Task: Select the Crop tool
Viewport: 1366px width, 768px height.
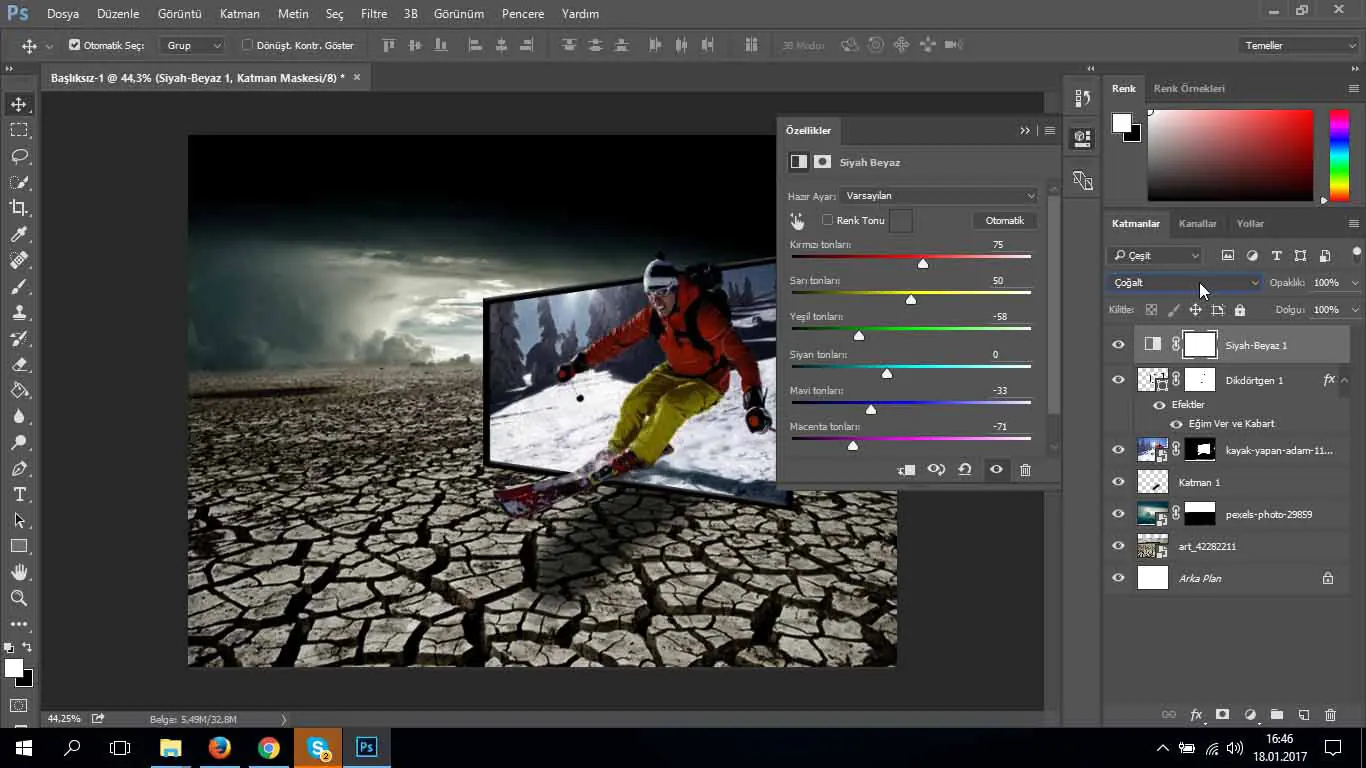Action: pyautogui.click(x=19, y=208)
